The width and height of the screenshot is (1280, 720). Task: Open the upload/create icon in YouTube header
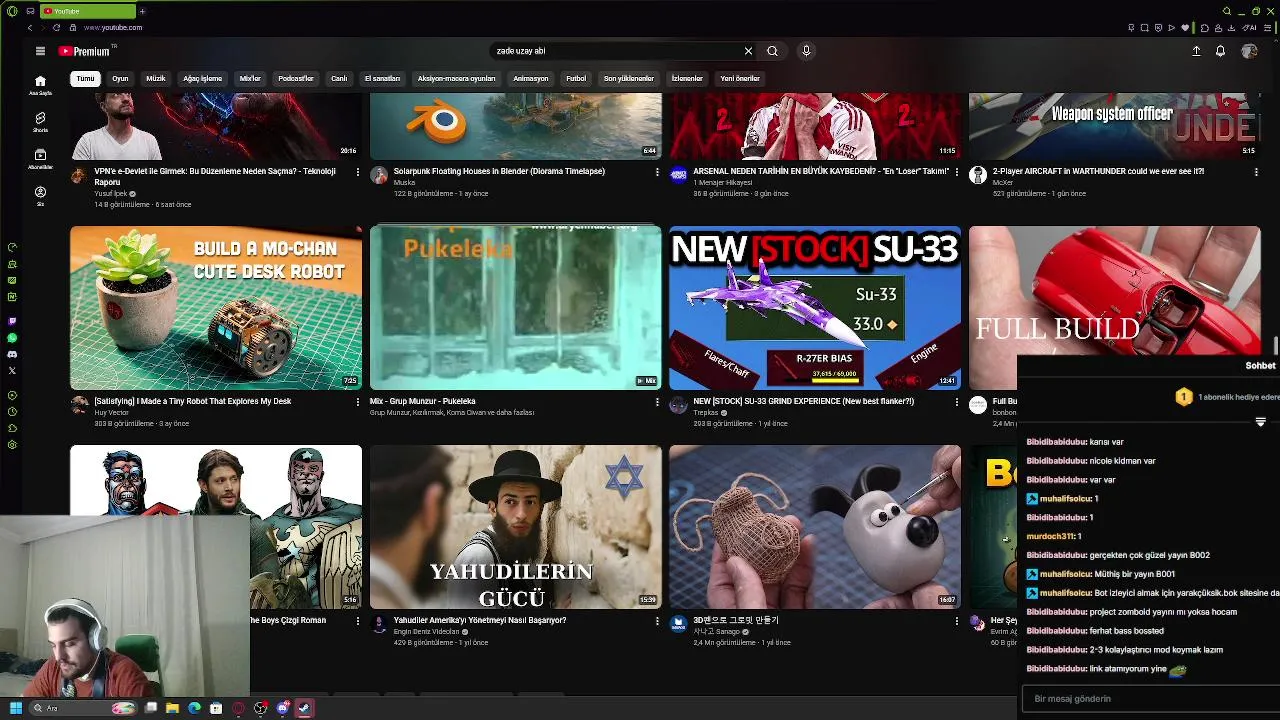(1196, 51)
